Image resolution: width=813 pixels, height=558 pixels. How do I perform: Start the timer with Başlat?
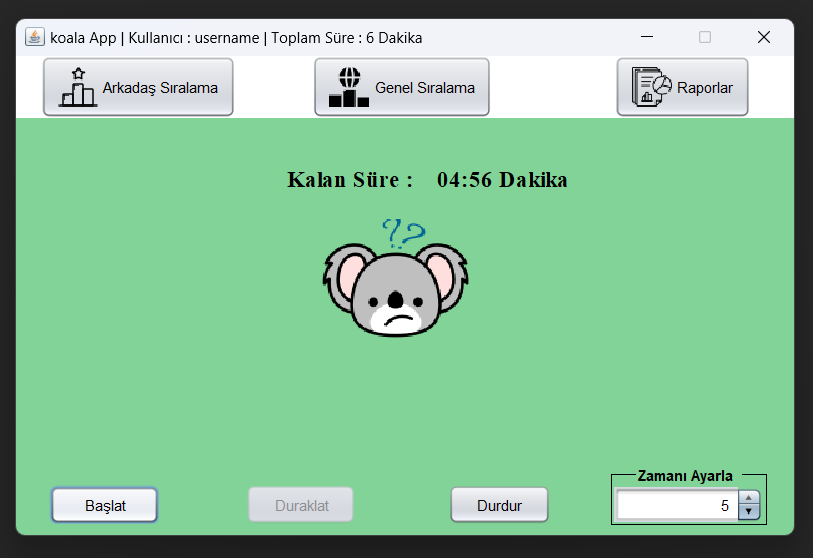point(105,505)
